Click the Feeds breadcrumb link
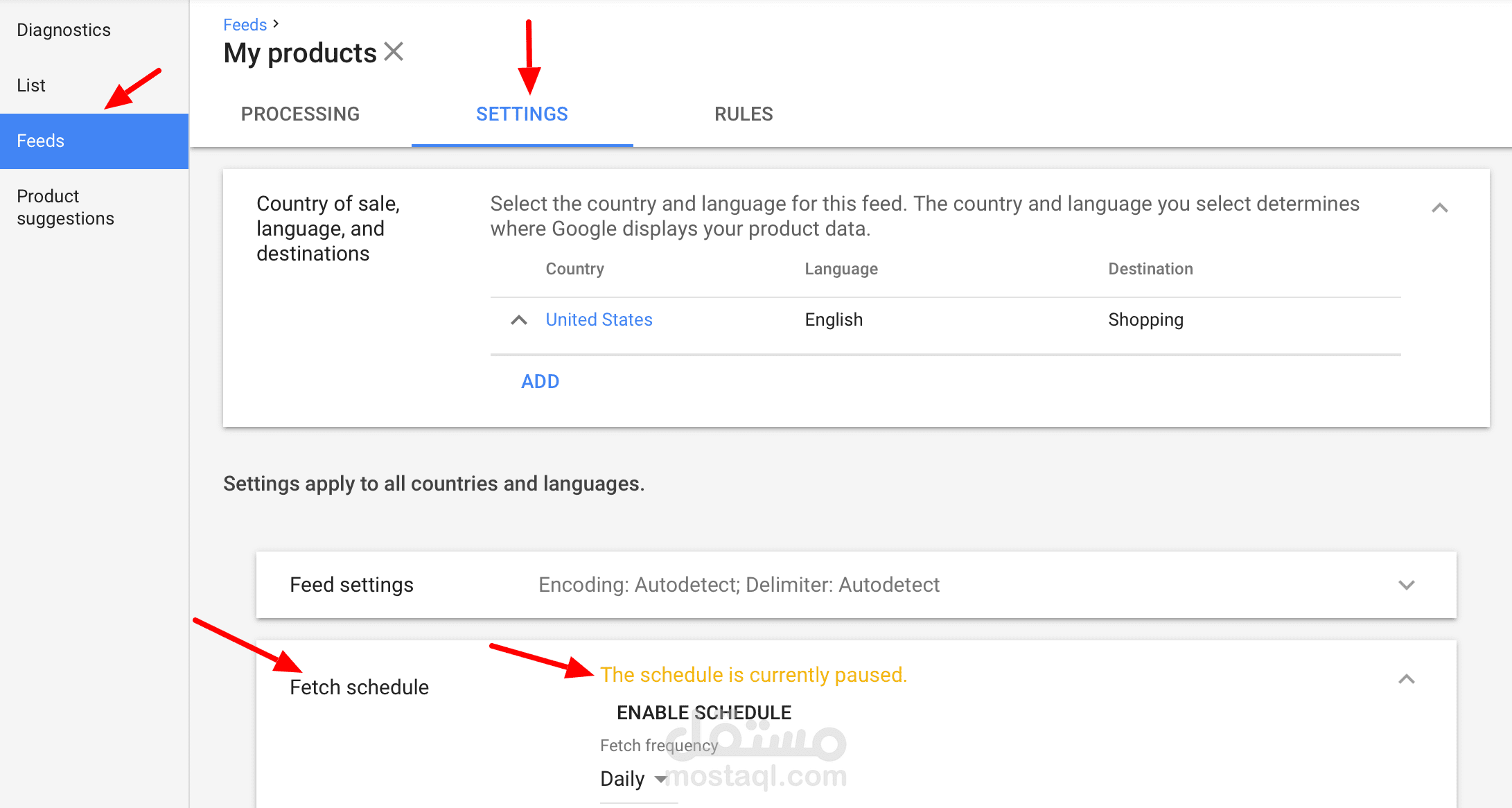The image size is (1512, 808). click(x=245, y=25)
